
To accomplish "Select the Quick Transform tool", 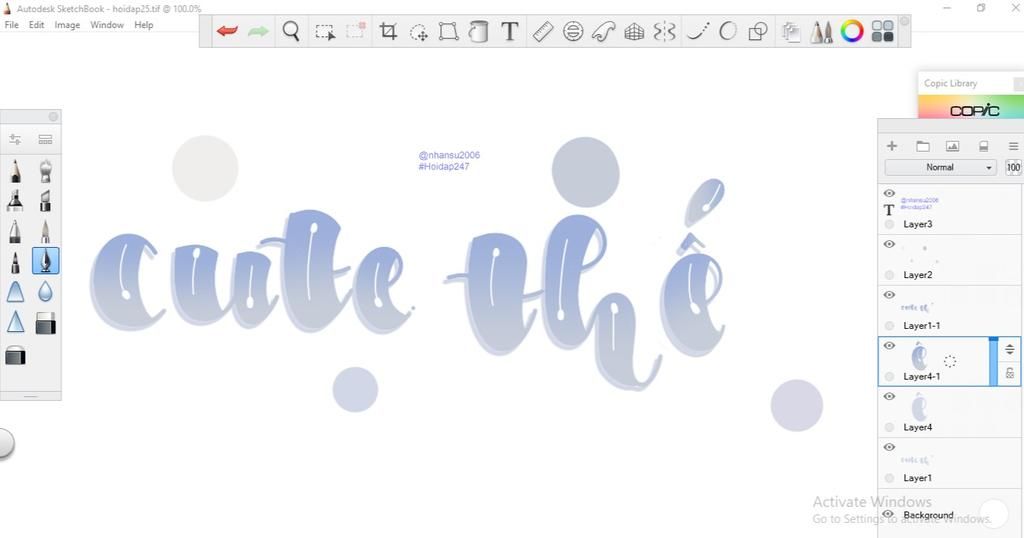I will 418,31.
